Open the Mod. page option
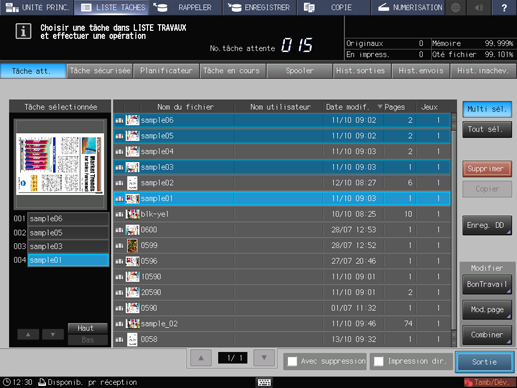The height and width of the screenshot is (388, 517). click(x=487, y=310)
